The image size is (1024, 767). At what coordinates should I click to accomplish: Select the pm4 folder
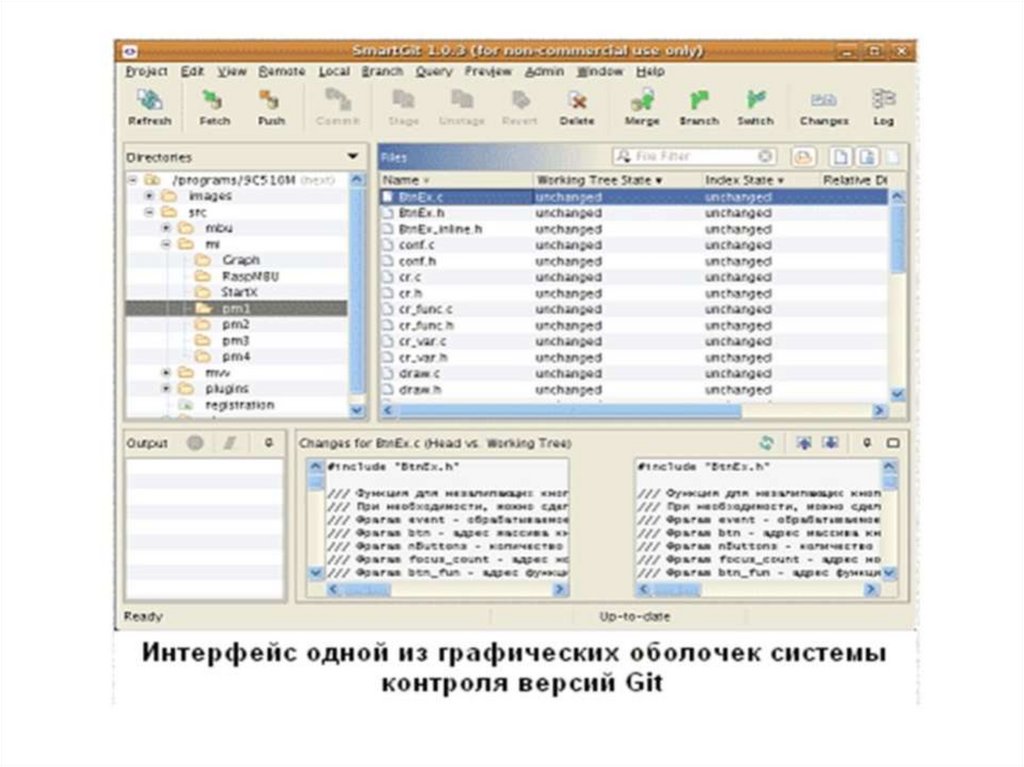tap(235, 357)
